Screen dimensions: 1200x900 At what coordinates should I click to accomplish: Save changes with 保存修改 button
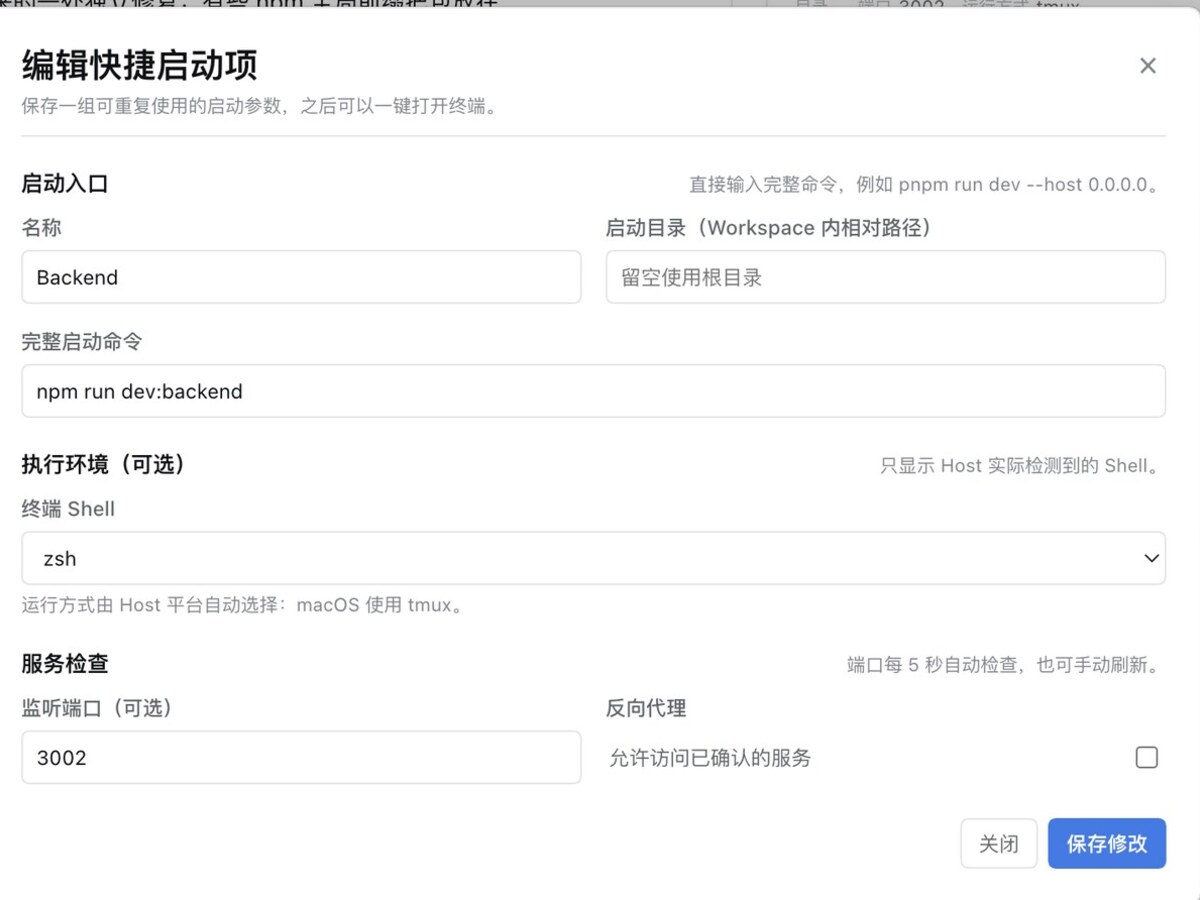(x=1107, y=844)
